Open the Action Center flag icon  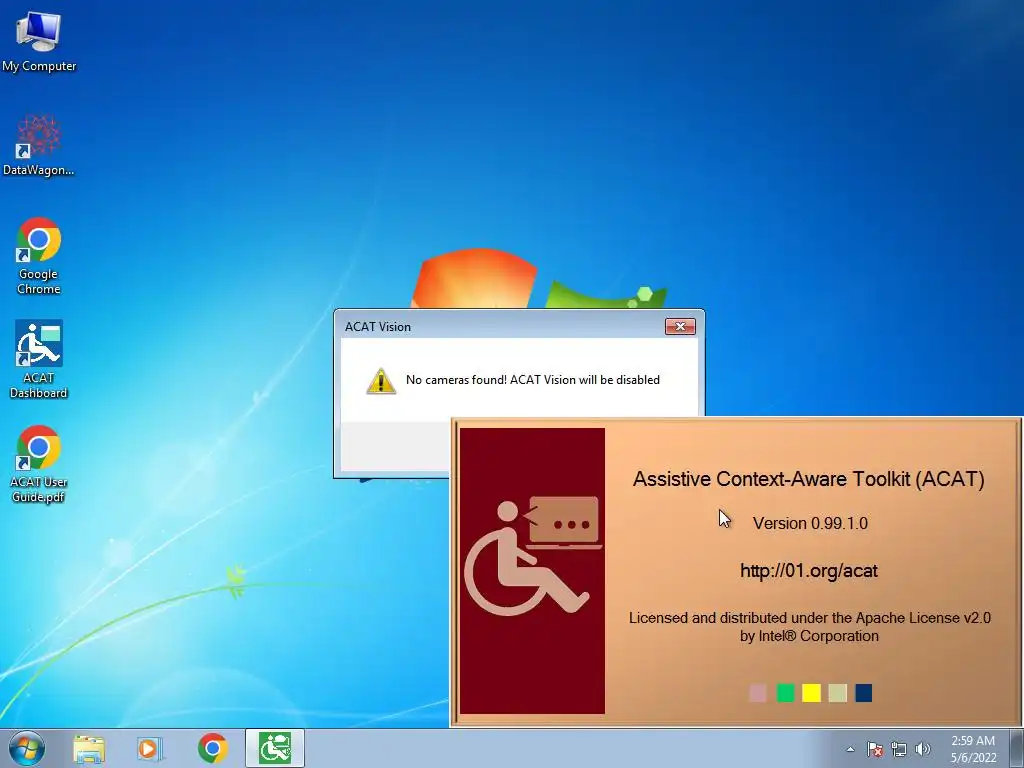pyautogui.click(x=875, y=749)
